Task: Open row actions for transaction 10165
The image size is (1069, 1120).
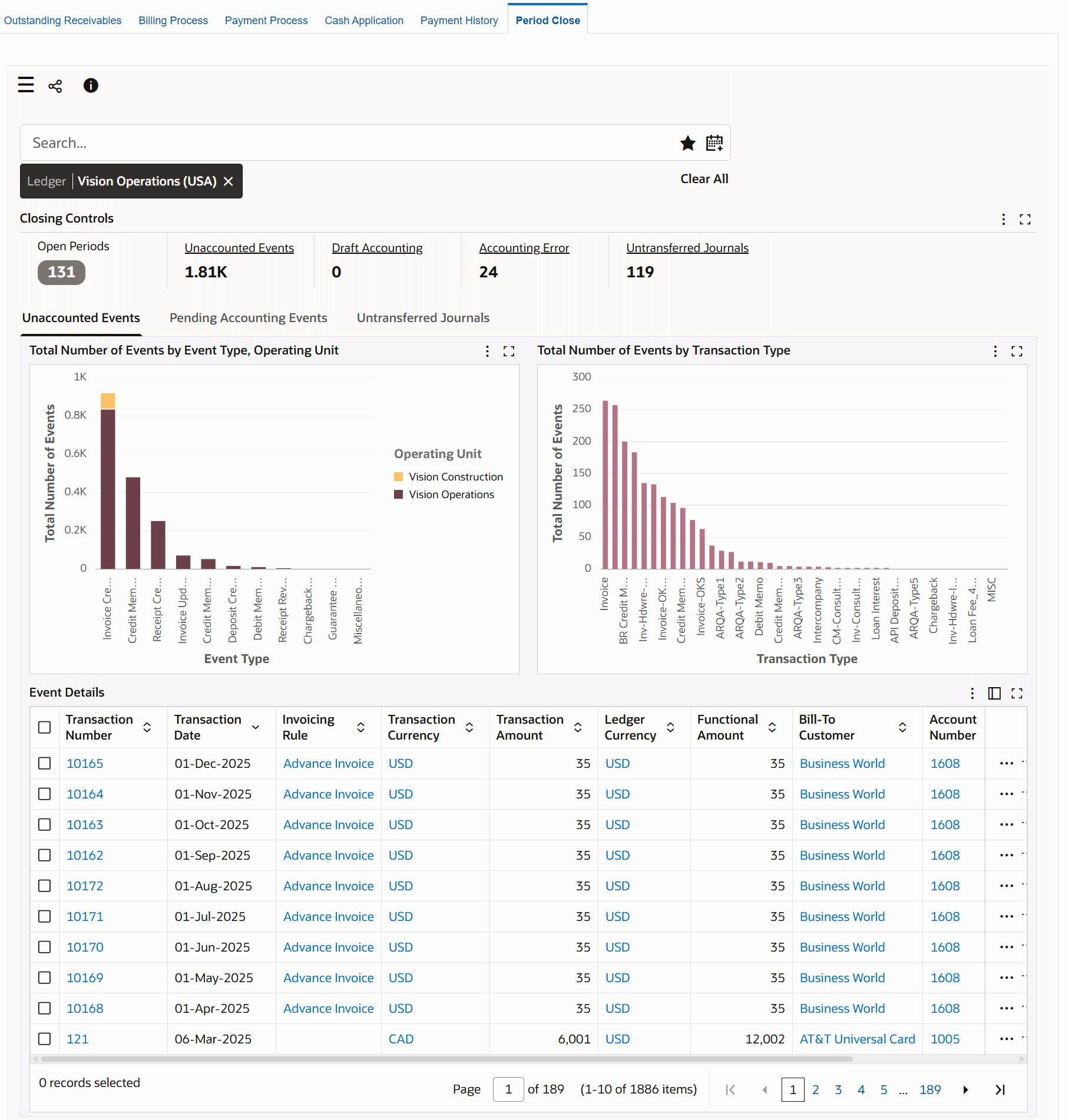Action: click(1007, 764)
